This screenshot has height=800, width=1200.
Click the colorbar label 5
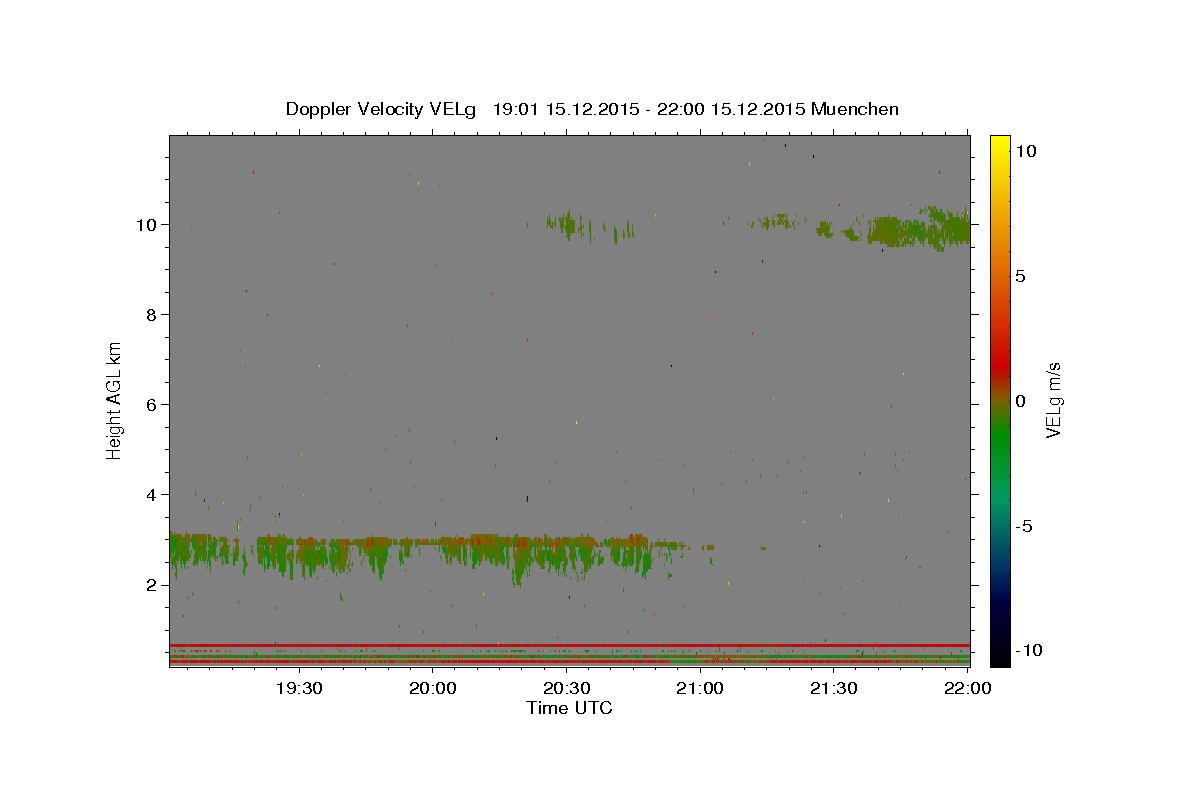1020,276
